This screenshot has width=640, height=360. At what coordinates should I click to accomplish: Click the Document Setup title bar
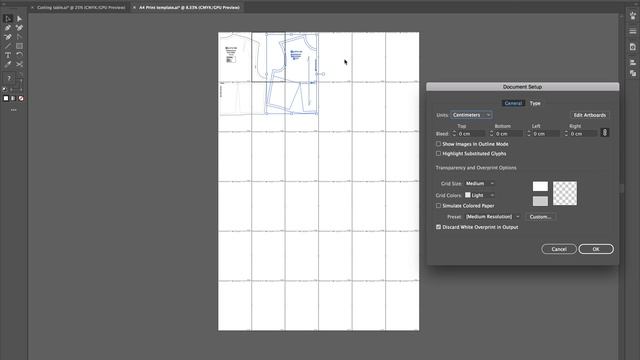click(522, 87)
